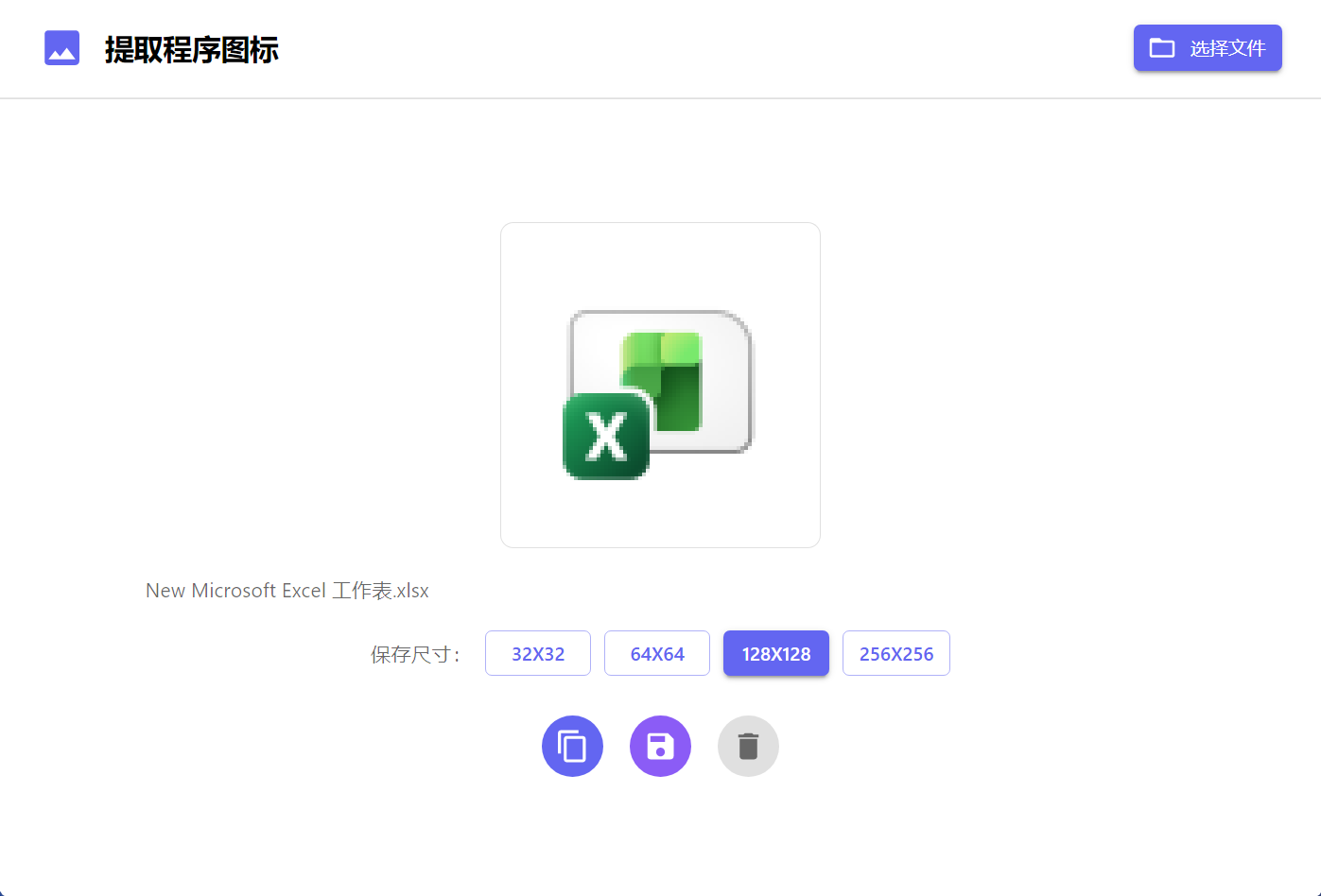Click the 提取程序图标 page title

click(x=191, y=49)
